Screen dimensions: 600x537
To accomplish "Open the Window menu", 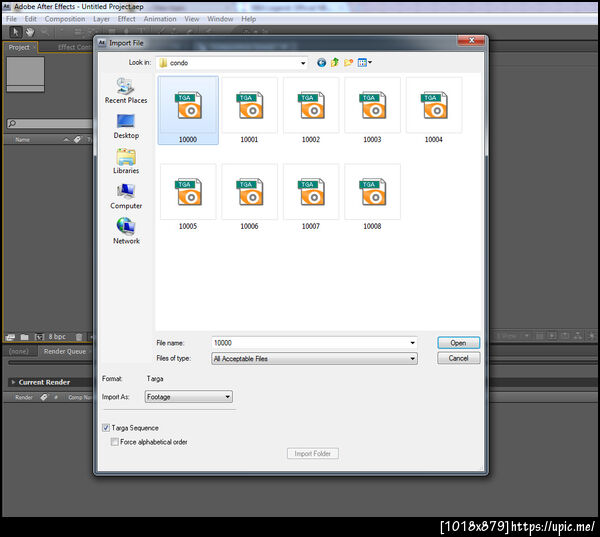I will (220, 19).
